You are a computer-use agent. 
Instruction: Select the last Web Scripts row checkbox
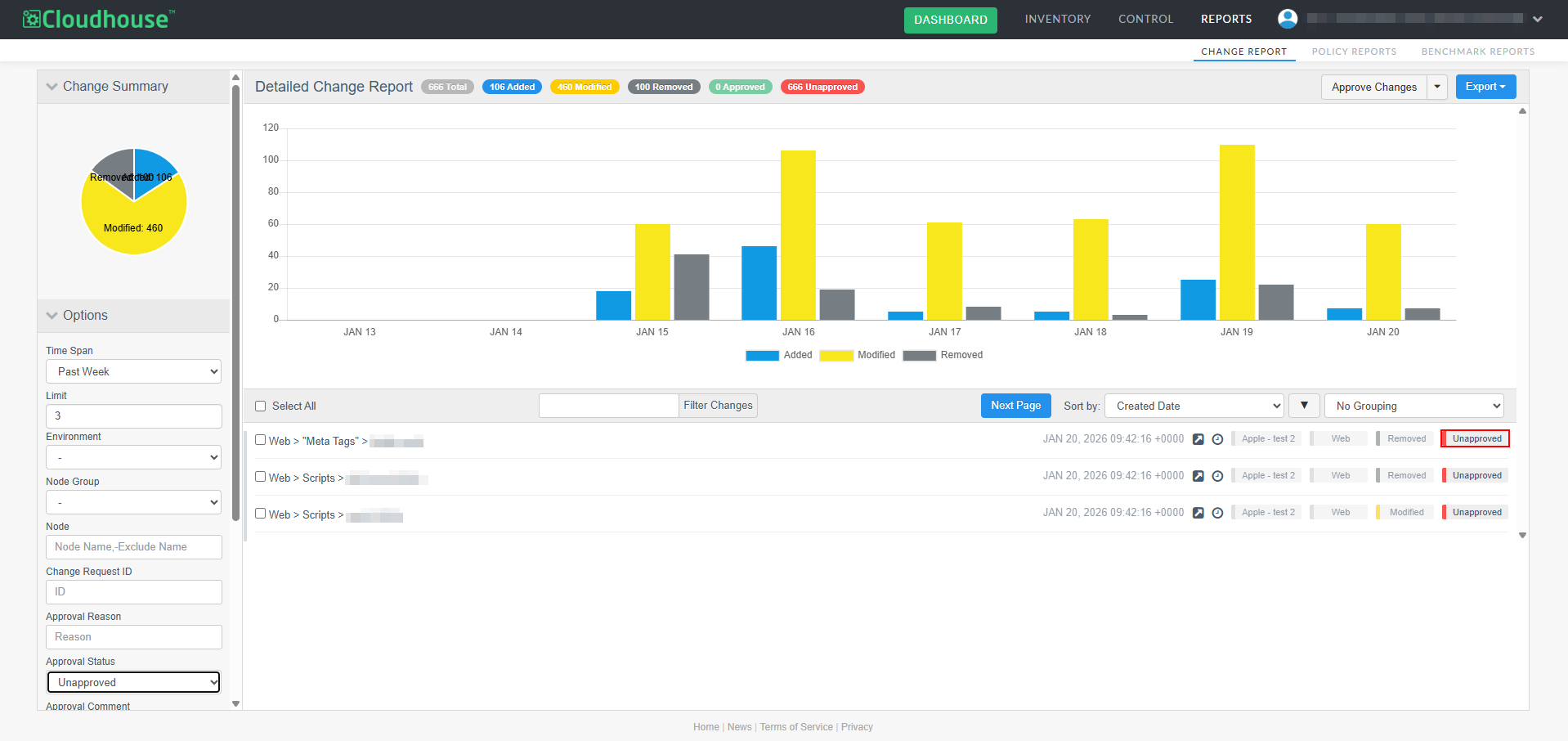[261, 514]
